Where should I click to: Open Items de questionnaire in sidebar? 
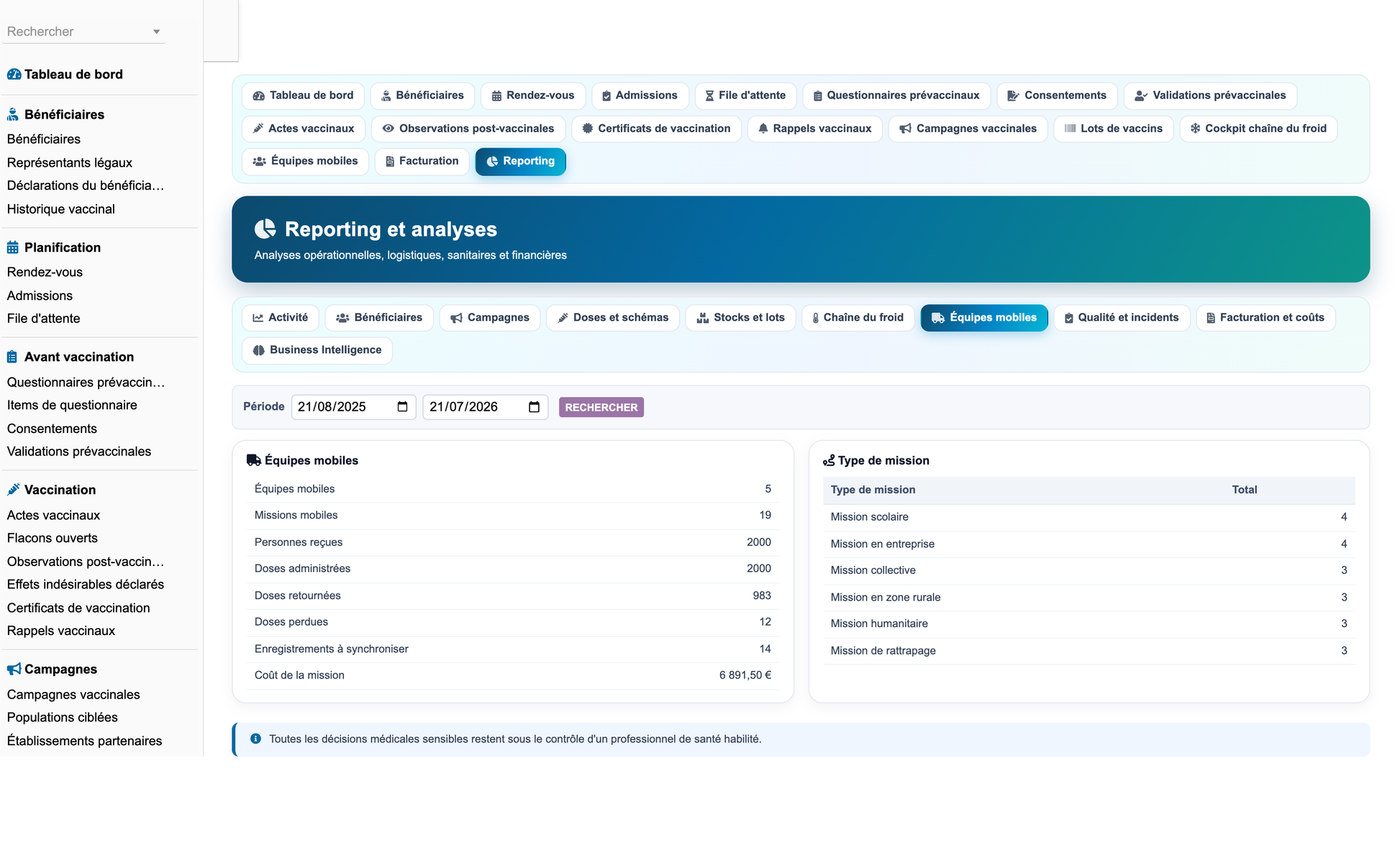[x=72, y=405]
